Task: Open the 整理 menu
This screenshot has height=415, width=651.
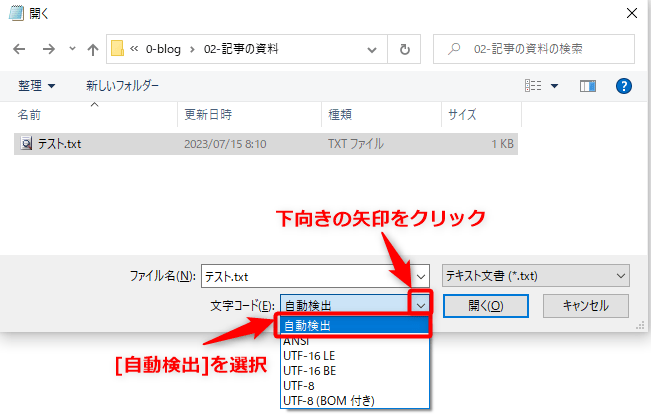Action: coord(36,86)
